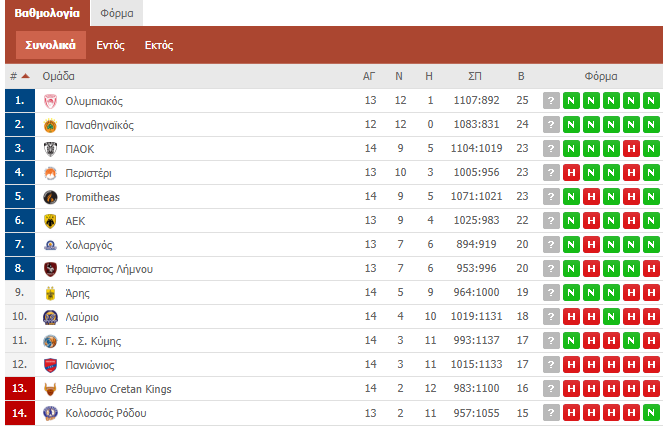The width and height of the screenshot is (663, 431).
Task: Click the first red H badge in Περιστέρι row
Action: click(x=571, y=173)
